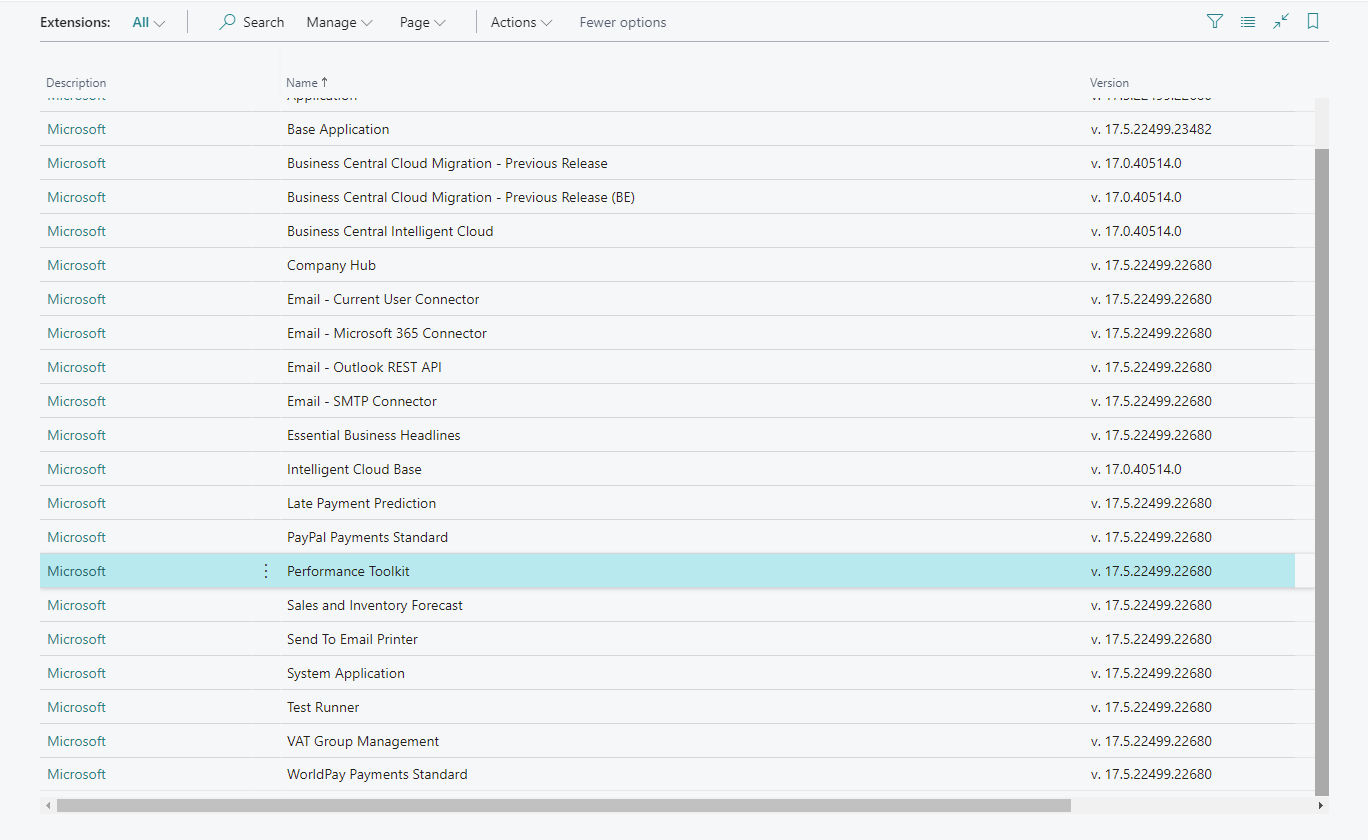Click the Performance Toolkit name
This screenshot has width=1368, height=840.
coord(348,571)
